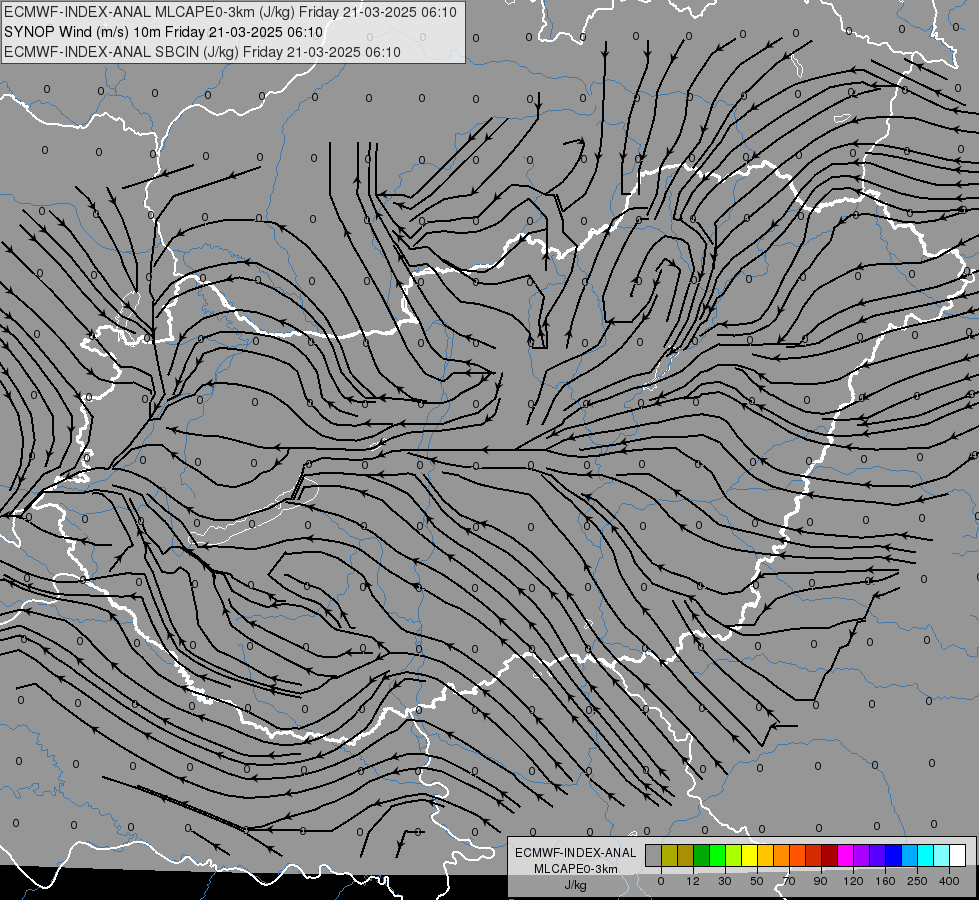Image resolution: width=979 pixels, height=900 pixels.
Task: Pick the pure yellow legend swatch
Action: coord(749,856)
